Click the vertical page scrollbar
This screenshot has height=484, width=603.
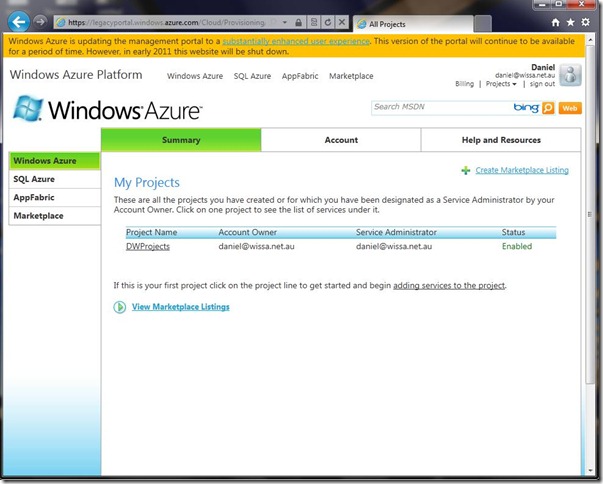pos(590,214)
